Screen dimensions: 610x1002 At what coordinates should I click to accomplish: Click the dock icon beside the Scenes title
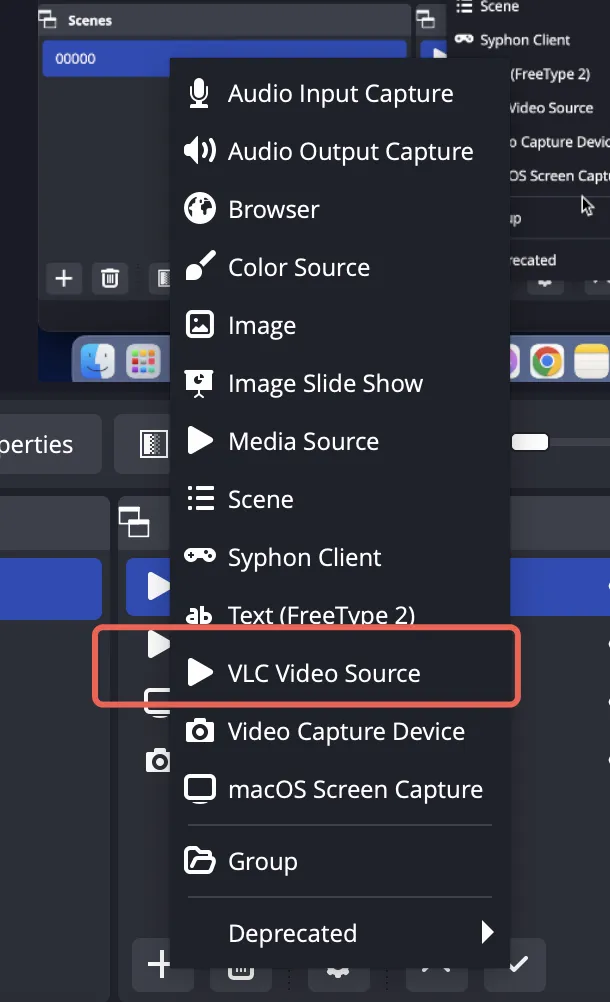click(x=47, y=20)
